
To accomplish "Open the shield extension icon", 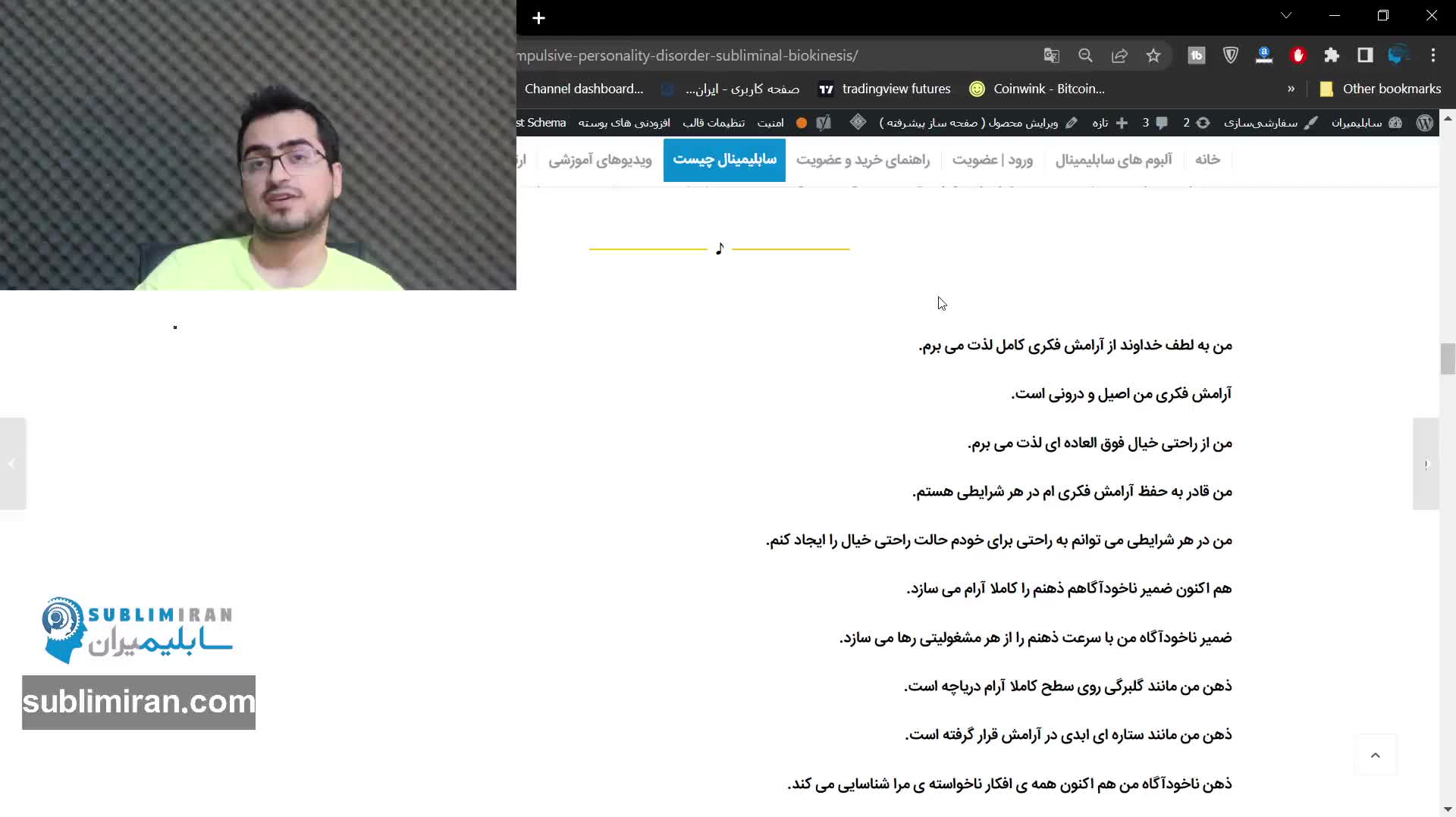I will [1231, 55].
